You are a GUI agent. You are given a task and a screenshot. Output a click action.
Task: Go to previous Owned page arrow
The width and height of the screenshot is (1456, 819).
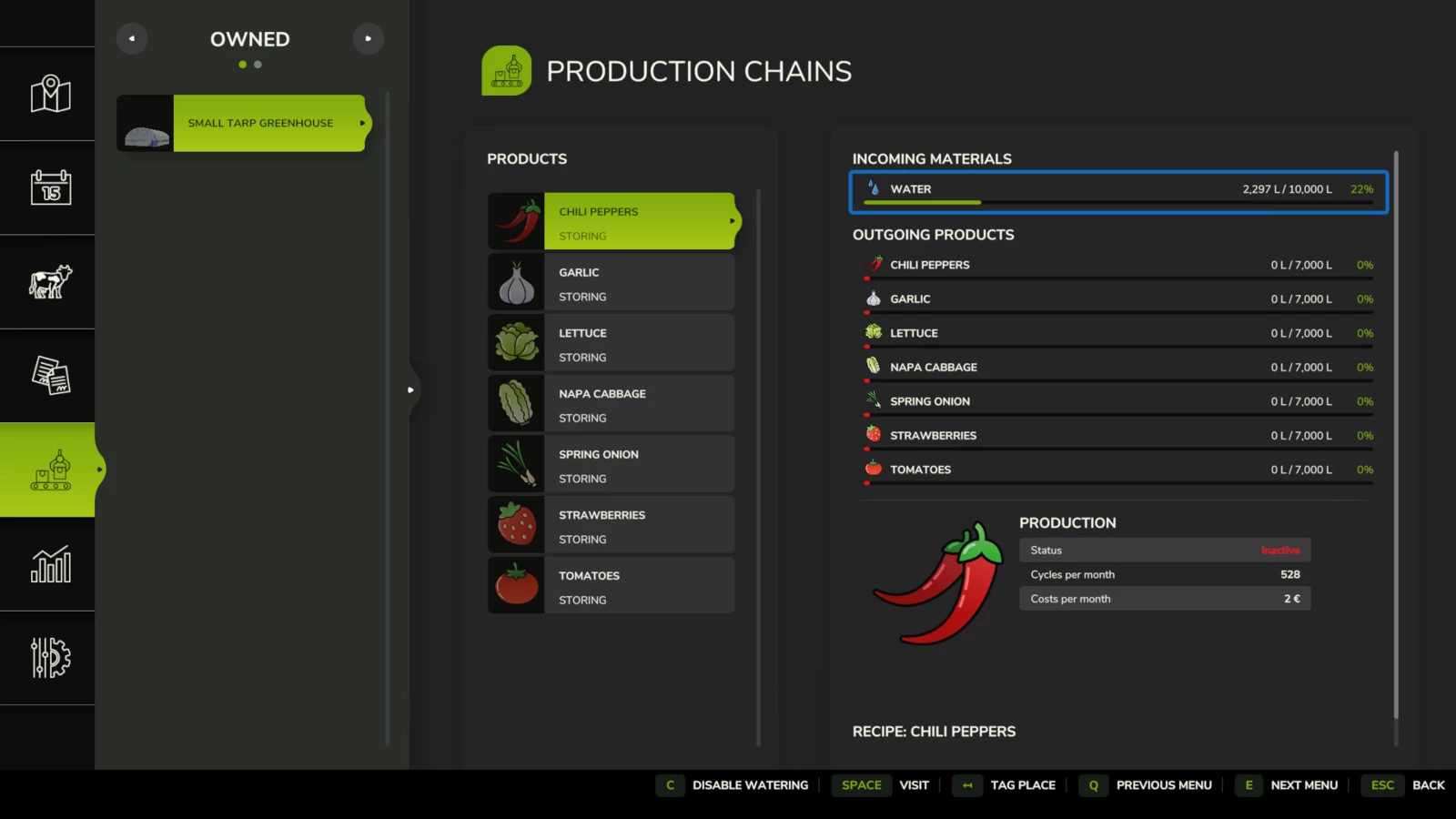[x=132, y=39]
